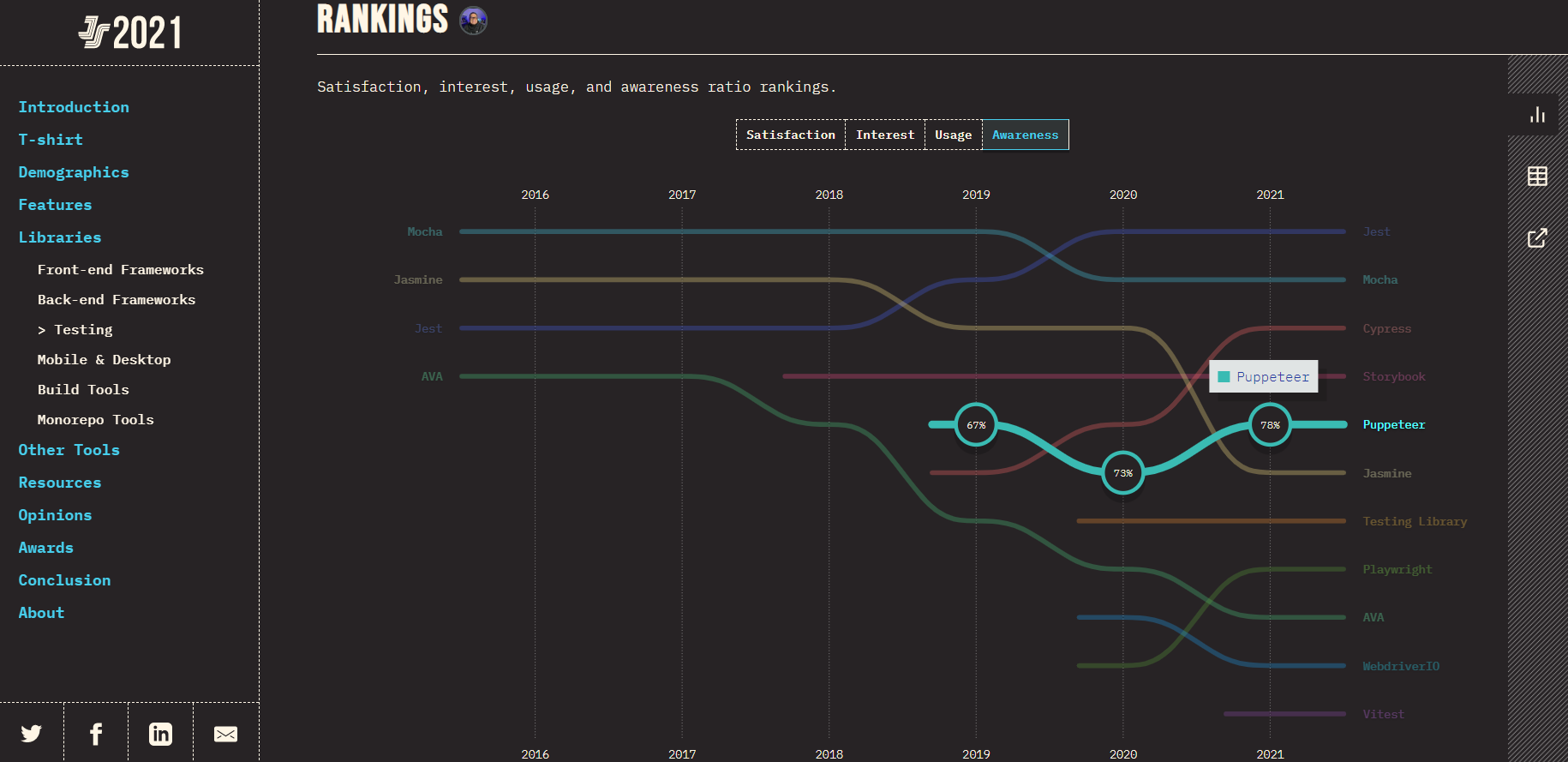The image size is (1568, 762).
Task: Click the Testing Library label
Action: click(x=1415, y=521)
